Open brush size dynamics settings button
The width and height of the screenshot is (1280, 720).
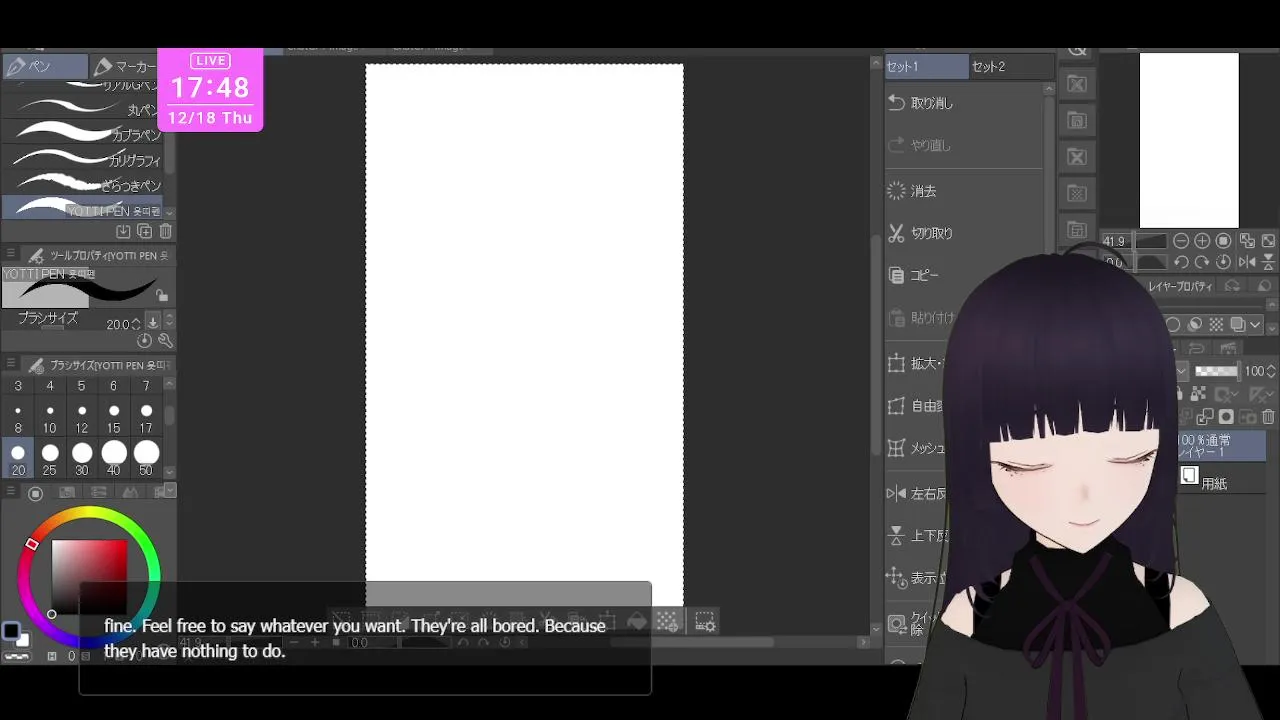click(153, 322)
